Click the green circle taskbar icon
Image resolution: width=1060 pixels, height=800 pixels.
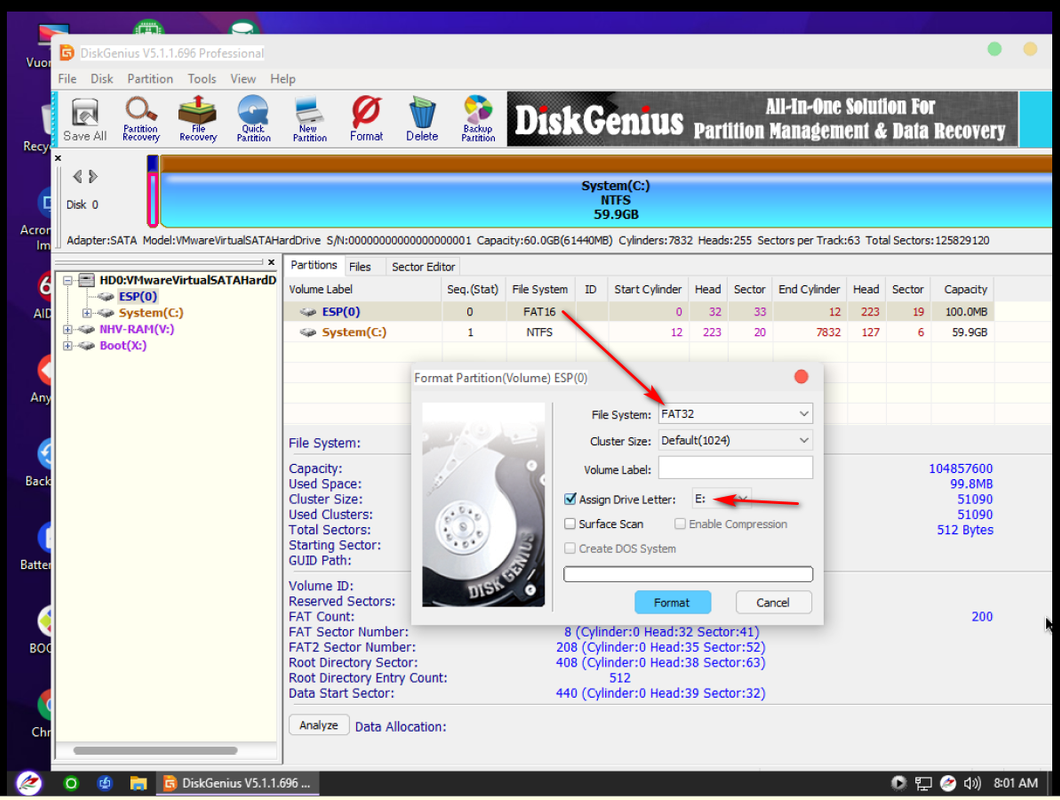pyautogui.click(x=70, y=783)
